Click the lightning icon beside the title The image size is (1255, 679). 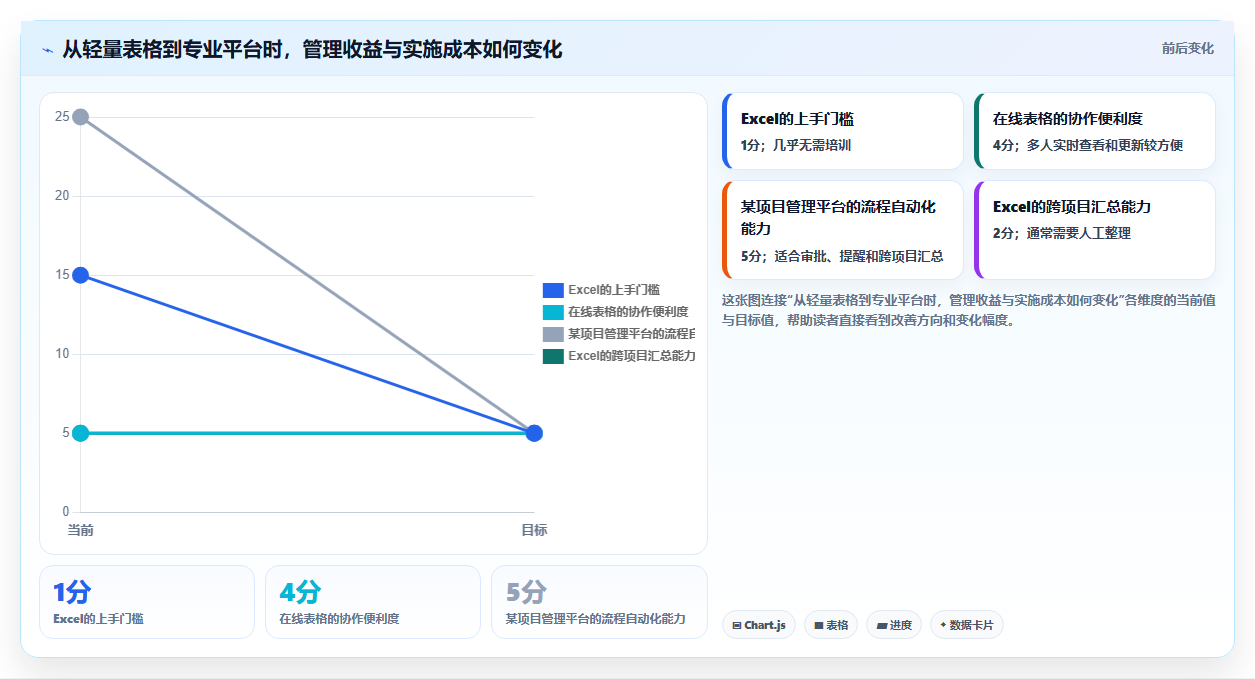48,49
